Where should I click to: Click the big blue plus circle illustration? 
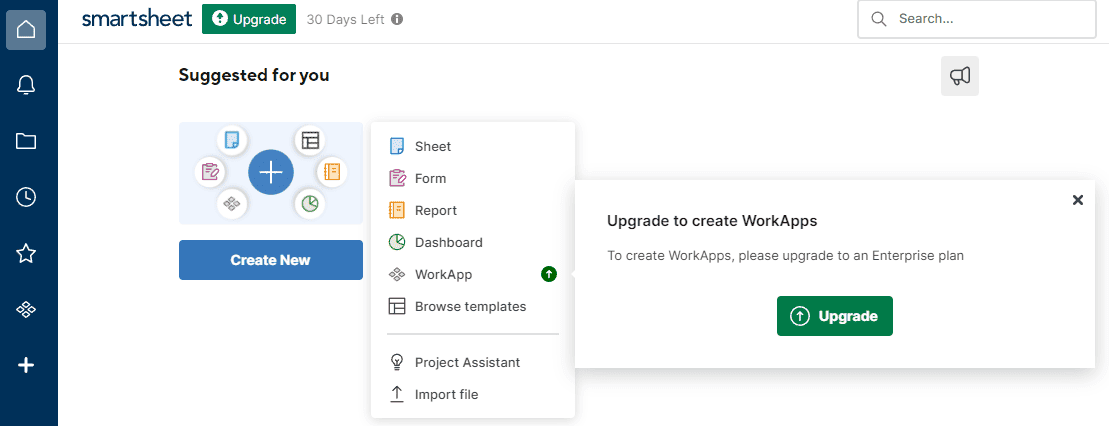coord(271,172)
